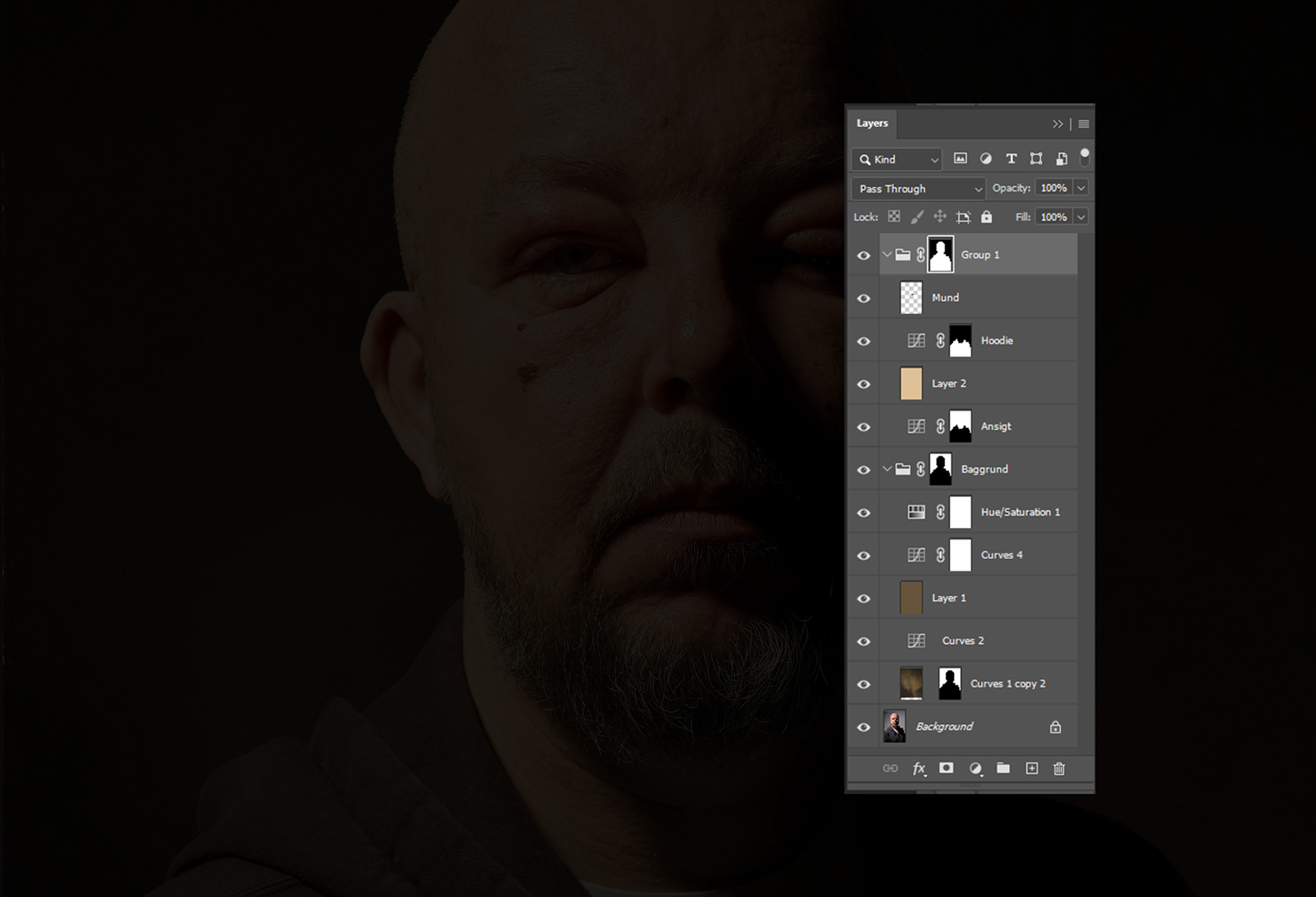Open layer style fx menu
Screen dimensions: 1316x897
(919, 769)
